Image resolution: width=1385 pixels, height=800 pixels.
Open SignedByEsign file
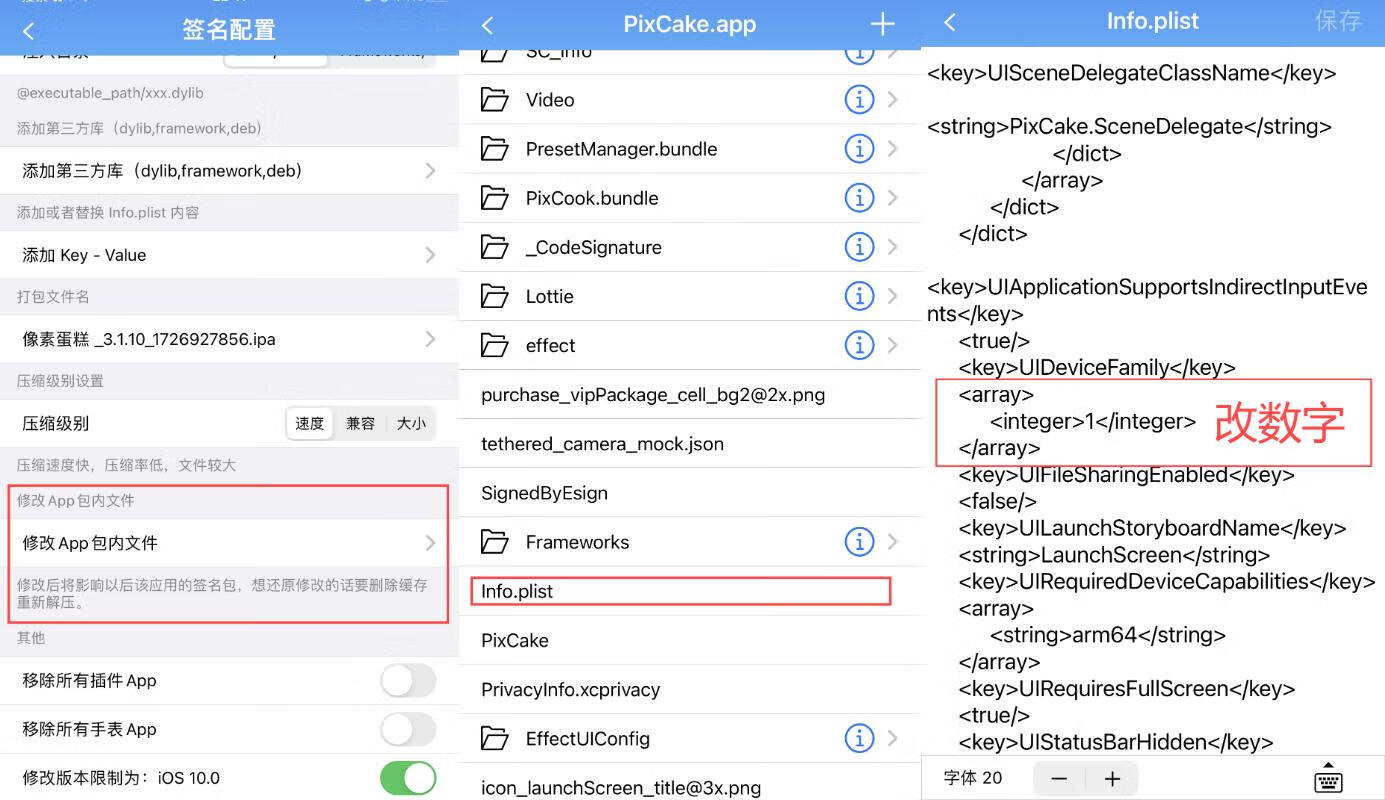(x=689, y=493)
